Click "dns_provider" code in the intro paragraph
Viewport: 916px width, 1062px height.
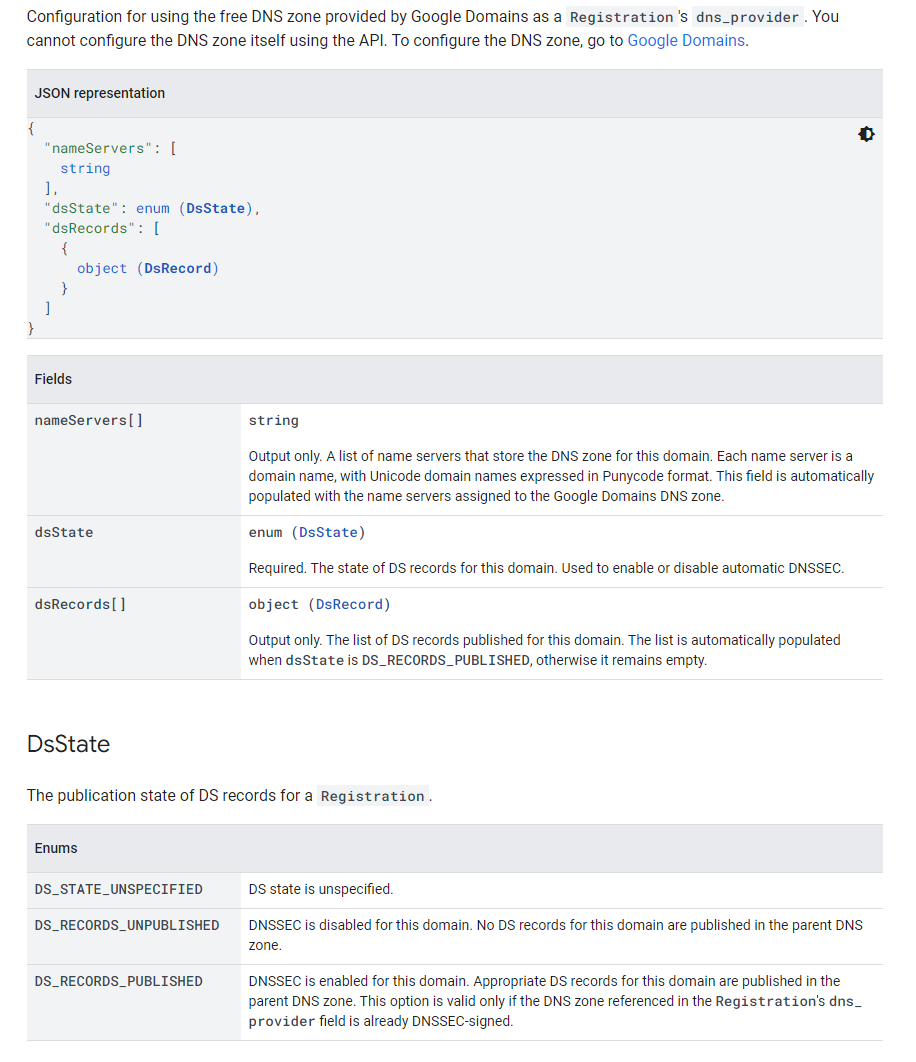point(748,18)
